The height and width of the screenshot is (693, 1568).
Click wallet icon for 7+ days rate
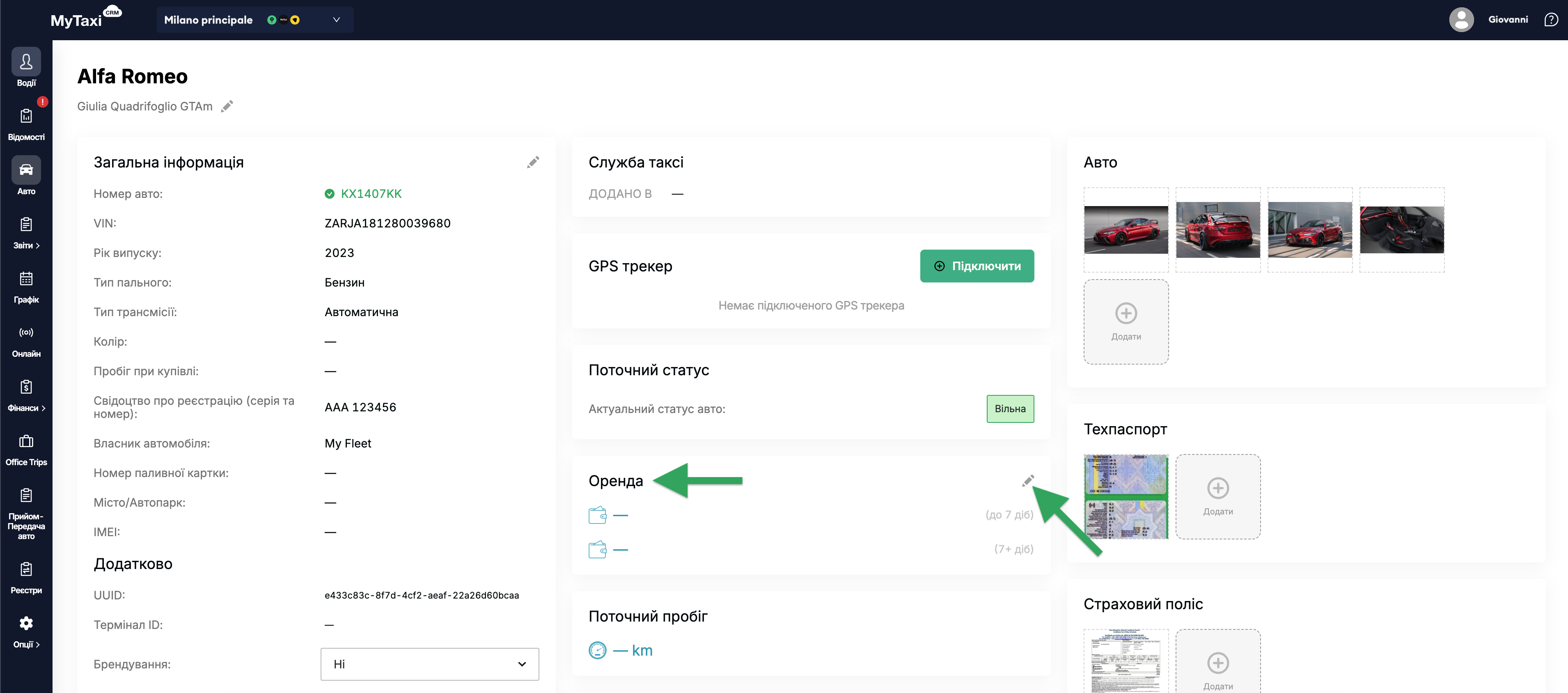pos(597,549)
